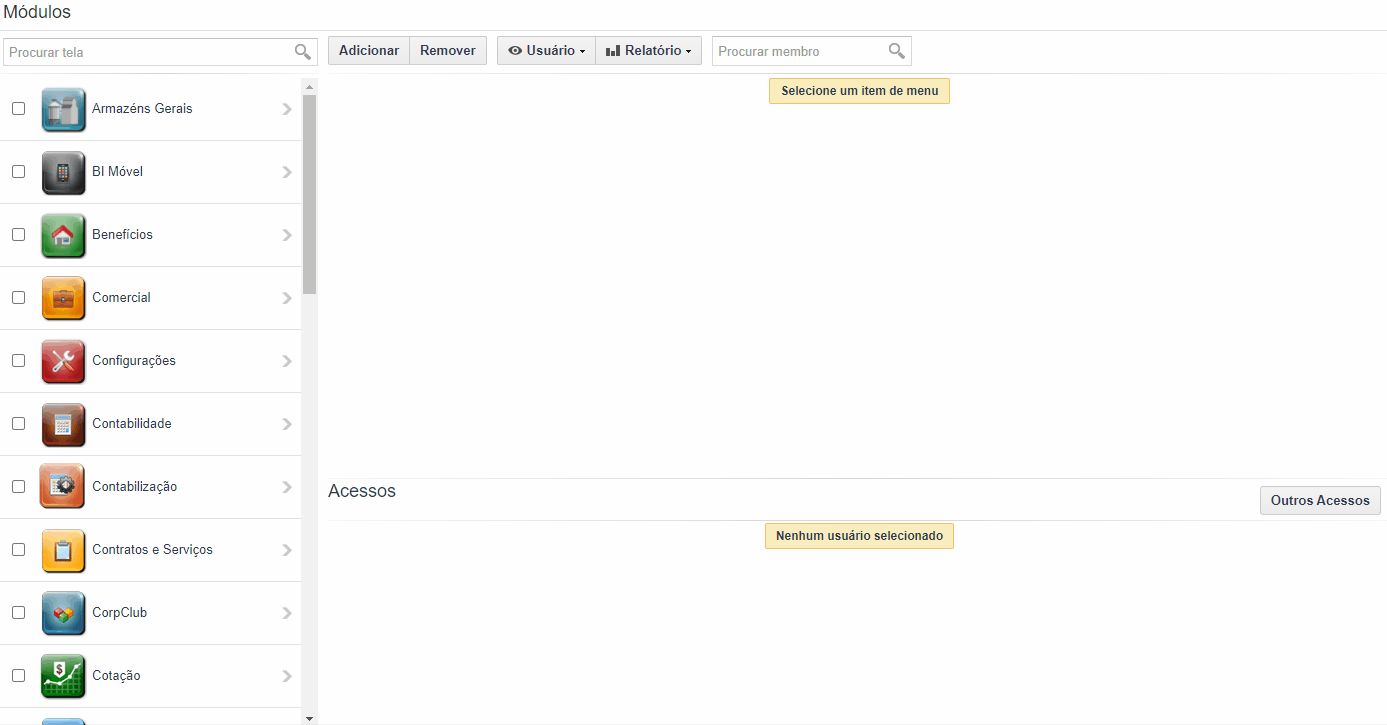
Task: Select the Contabilização checkbox
Action: point(18,487)
